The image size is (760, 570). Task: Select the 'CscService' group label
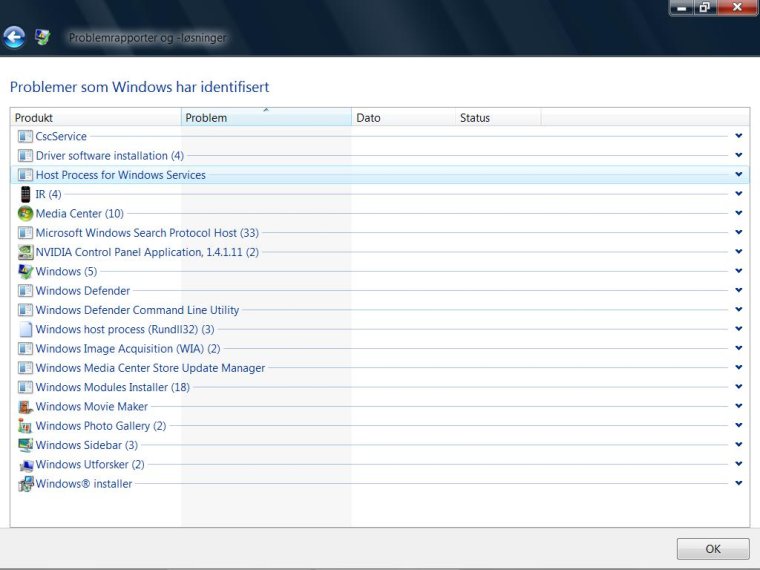(x=61, y=136)
